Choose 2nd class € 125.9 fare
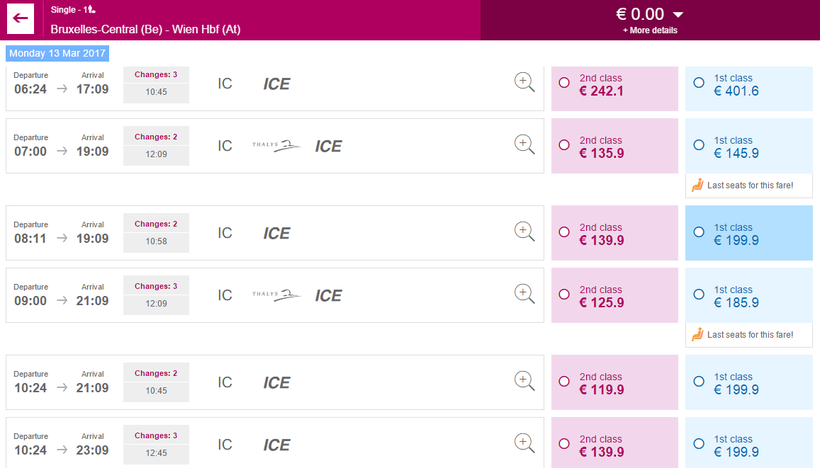The width and height of the screenshot is (820, 468). click(564, 295)
